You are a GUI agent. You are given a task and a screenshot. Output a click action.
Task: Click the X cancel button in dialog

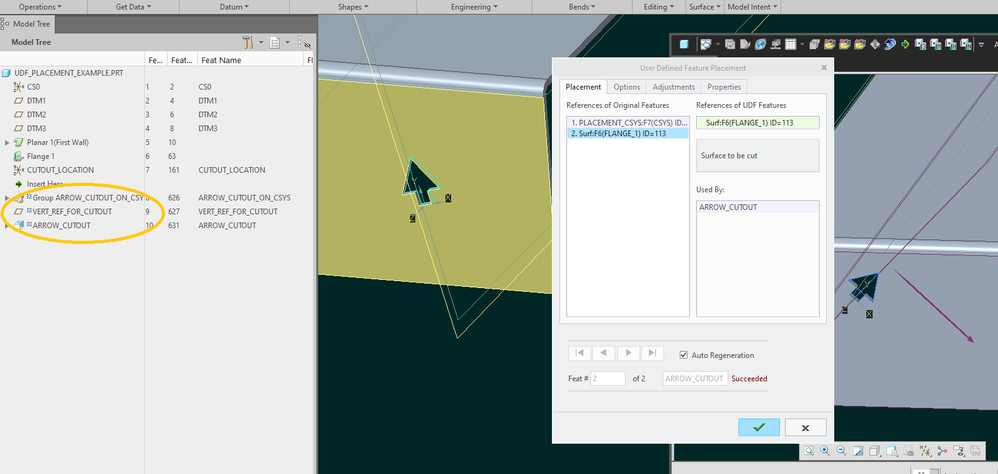805,427
